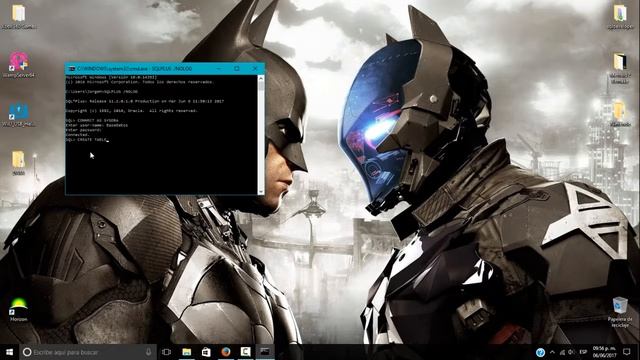Image resolution: width=640 pixels, height=360 pixels.
Task: Open File Explorer from the taskbar
Action: pos(187,352)
